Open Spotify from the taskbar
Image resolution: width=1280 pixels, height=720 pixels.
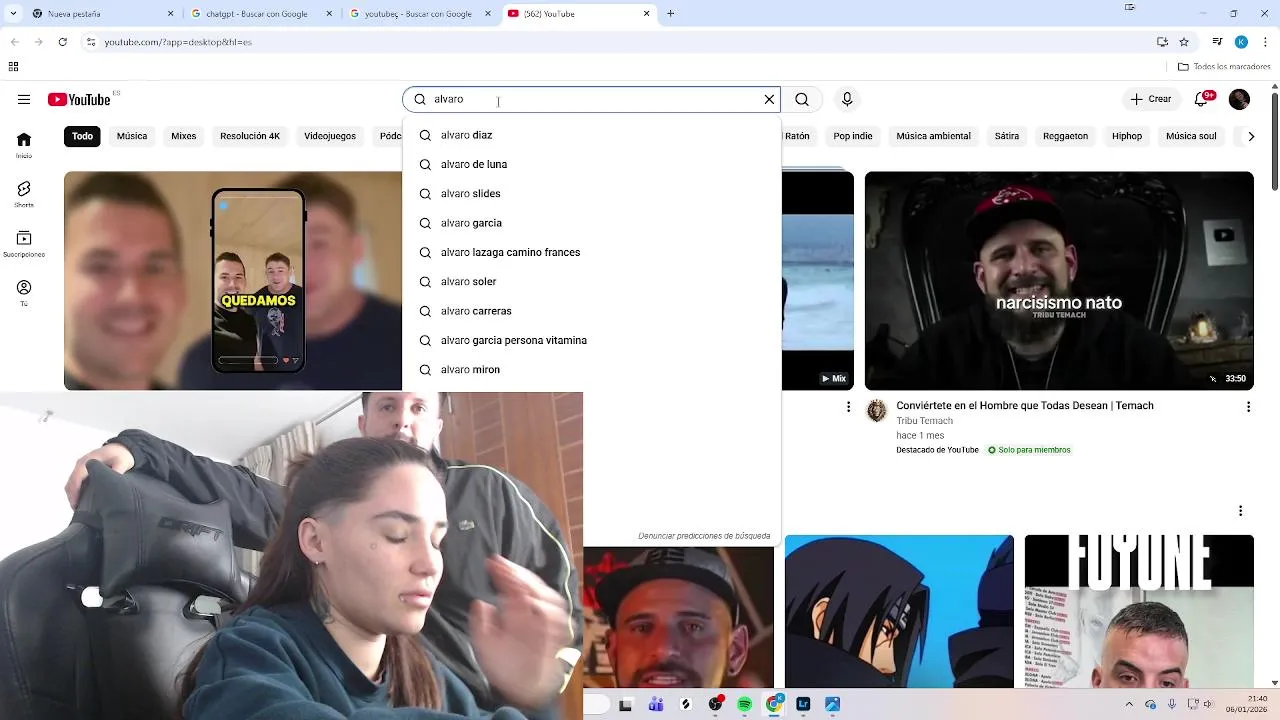[744, 705]
